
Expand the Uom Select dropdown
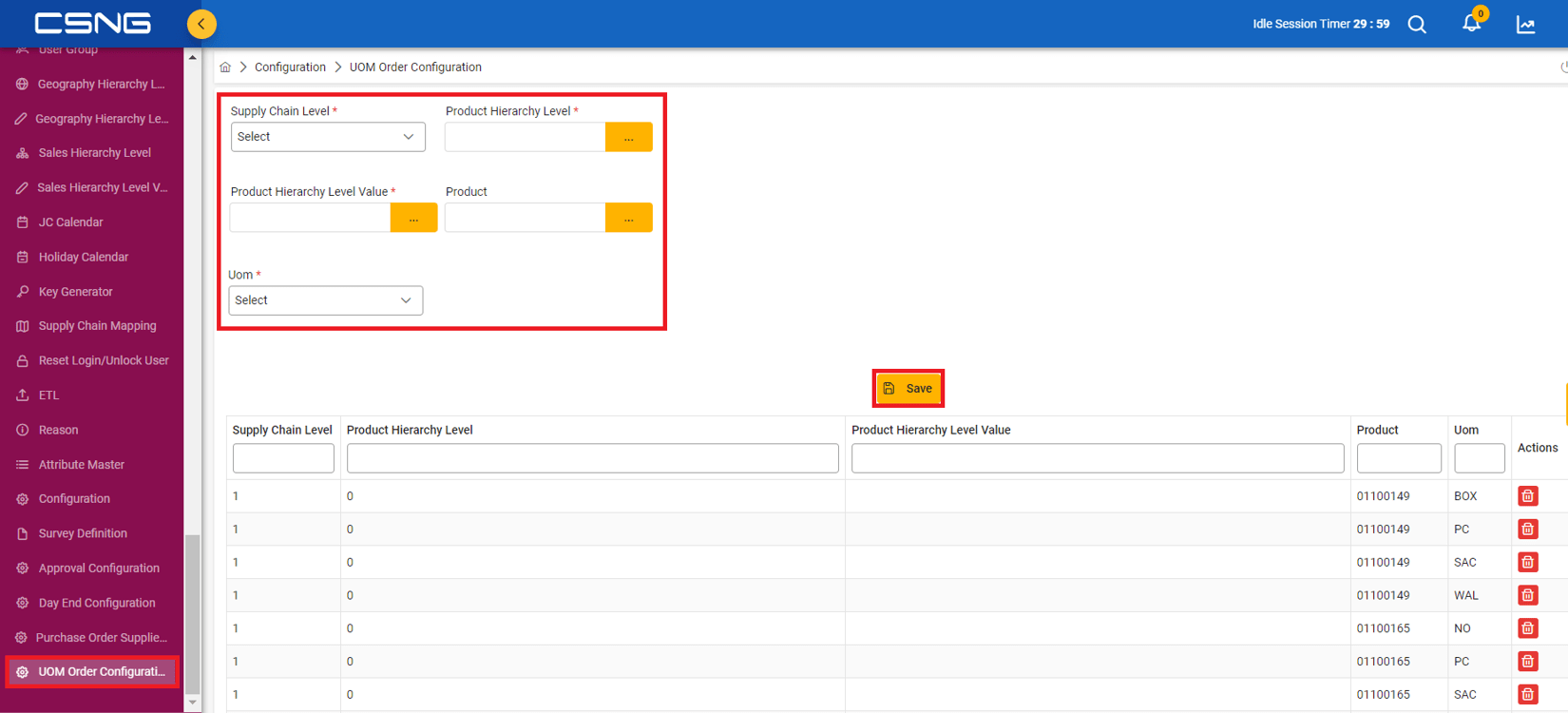[x=325, y=300]
